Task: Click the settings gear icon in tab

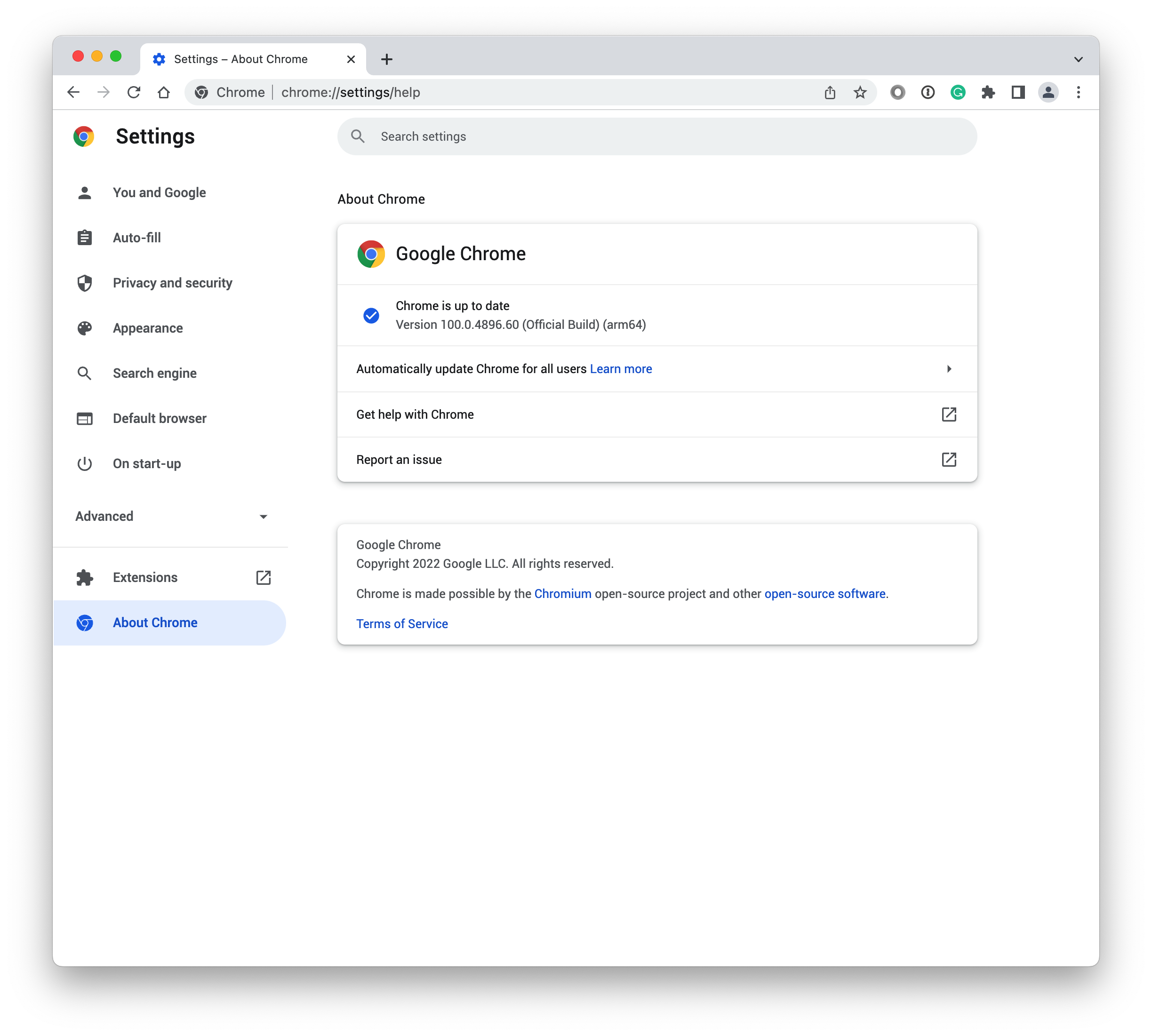Action: (x=159, y=58)
